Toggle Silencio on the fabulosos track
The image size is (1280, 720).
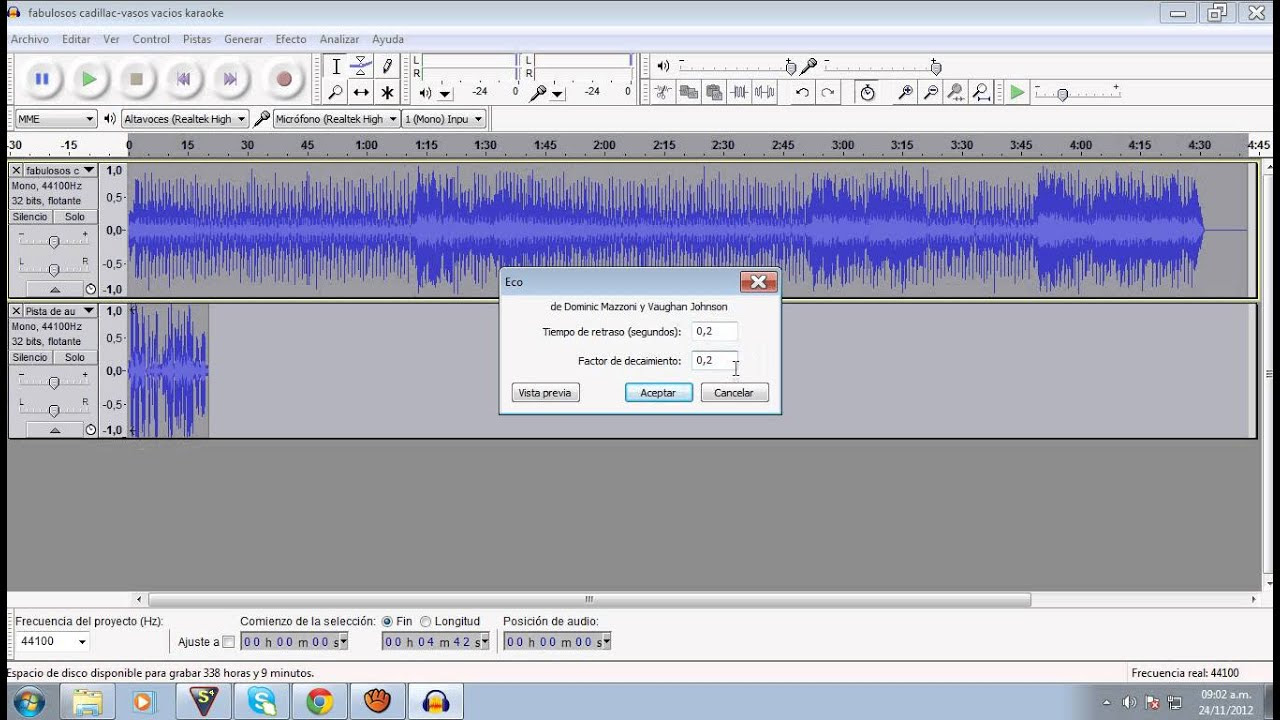pyautogui.click(x=30, y=217)
